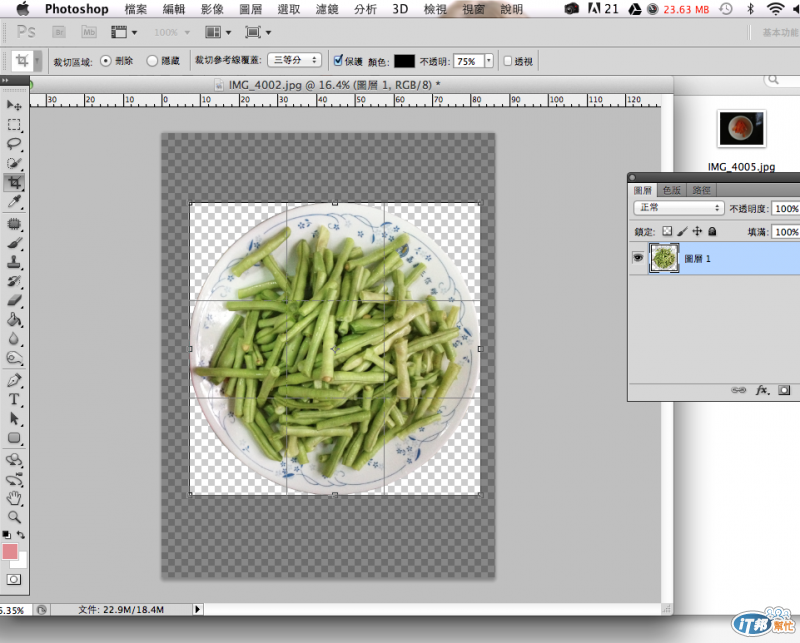Select the Dodge tool
The width and height of the screenshot is (800, 643).
coord(14,358)
